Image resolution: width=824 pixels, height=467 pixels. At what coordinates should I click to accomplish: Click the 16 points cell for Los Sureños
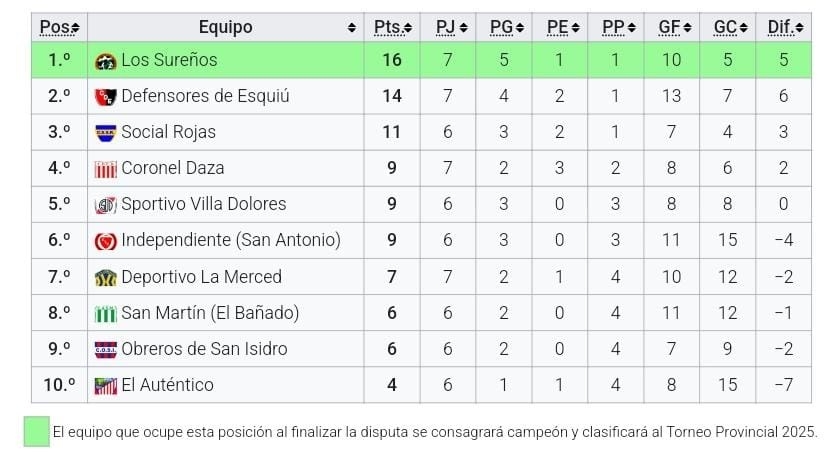(x=392, y=60)
